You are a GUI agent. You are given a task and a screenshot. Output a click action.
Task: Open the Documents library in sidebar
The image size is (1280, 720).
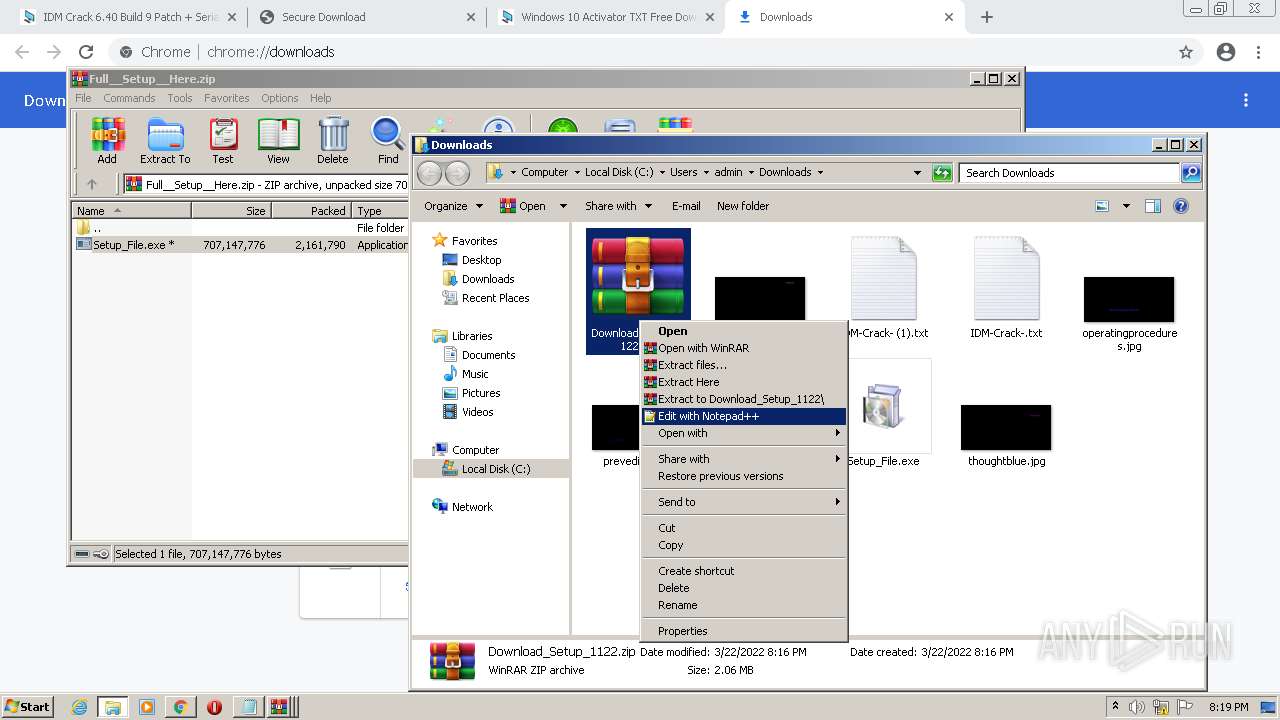(x=488, y=355)
